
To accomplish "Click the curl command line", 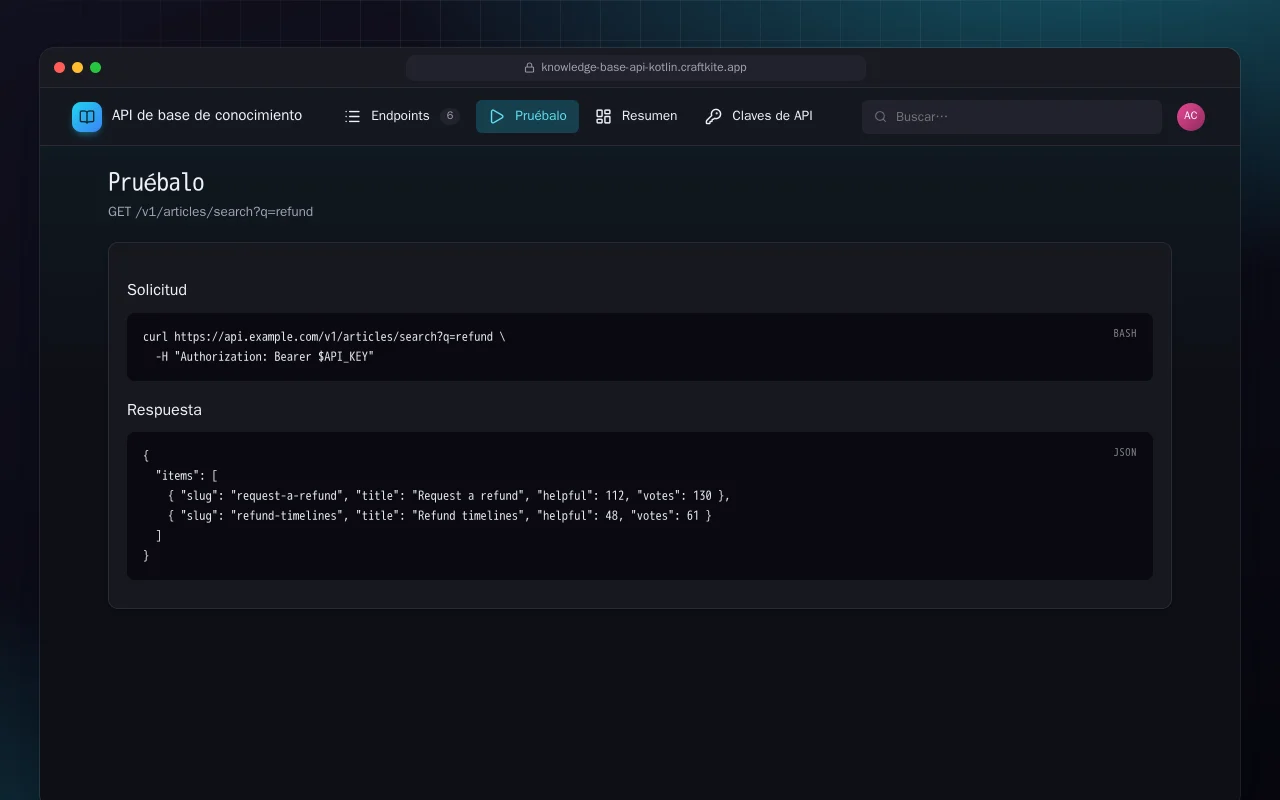I will (324, 337).
